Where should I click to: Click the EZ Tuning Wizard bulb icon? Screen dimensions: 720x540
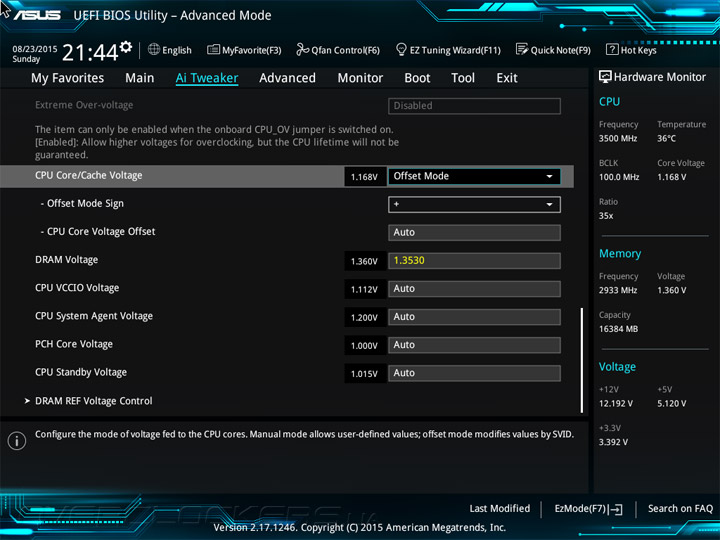pos(401,49)
